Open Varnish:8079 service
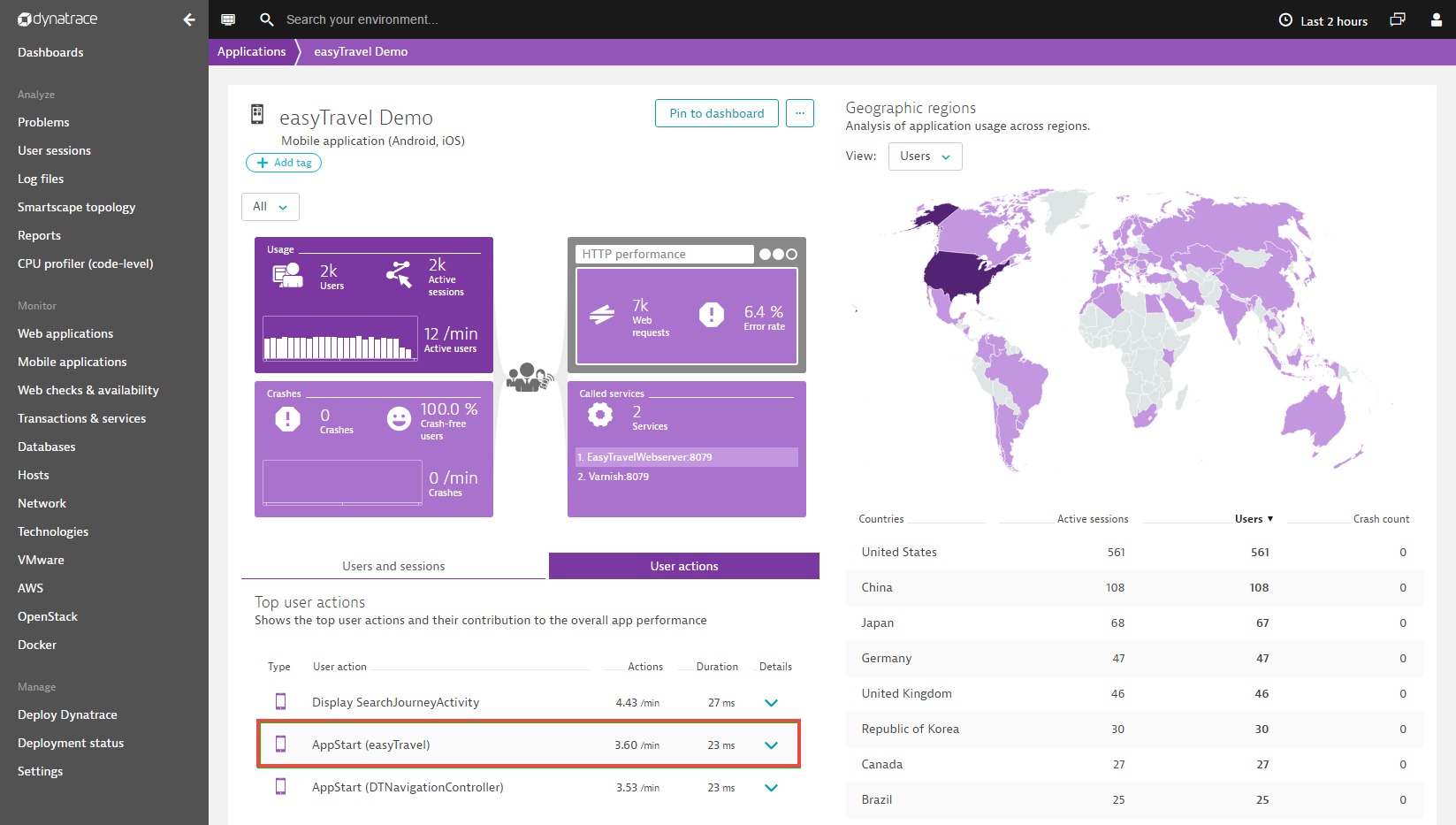The width and height of the screenshot is (1456, 825). [687, 477]
